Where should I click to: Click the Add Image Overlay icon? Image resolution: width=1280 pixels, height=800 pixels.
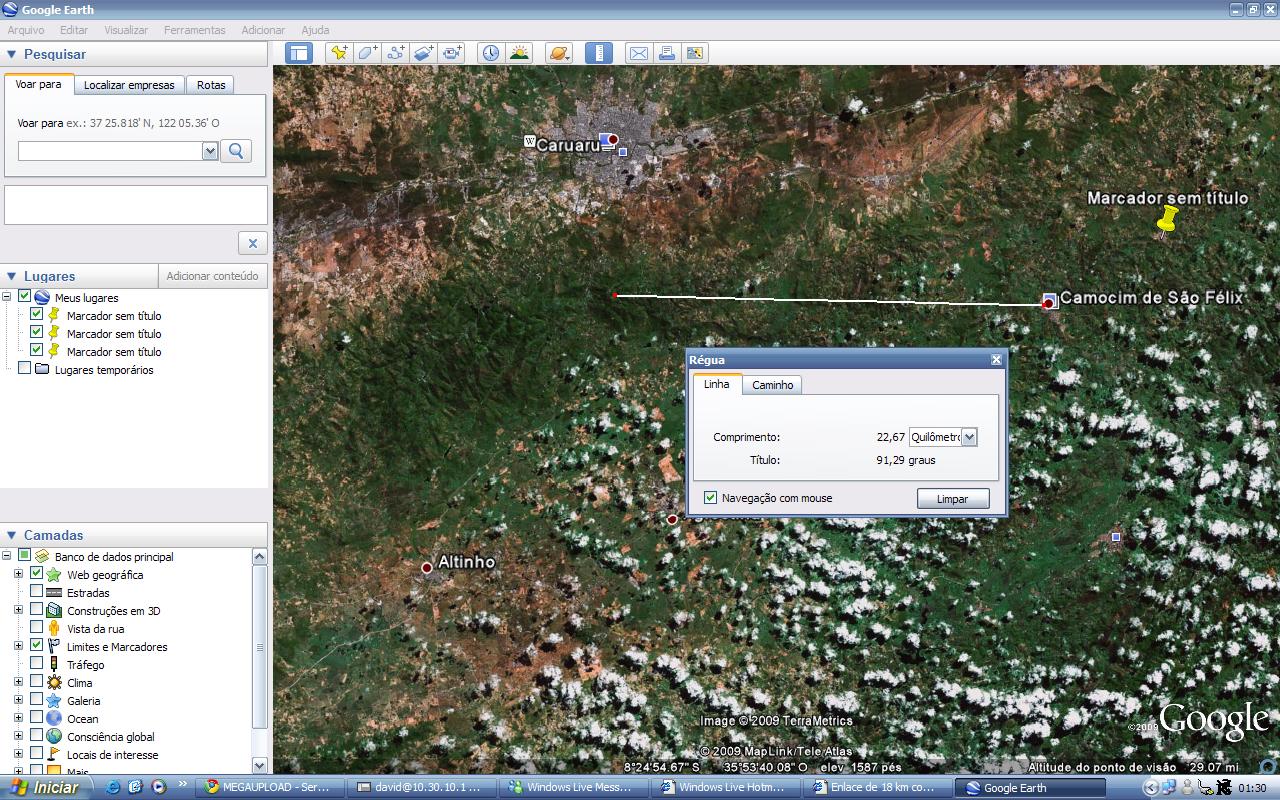(x=424, y=53)
